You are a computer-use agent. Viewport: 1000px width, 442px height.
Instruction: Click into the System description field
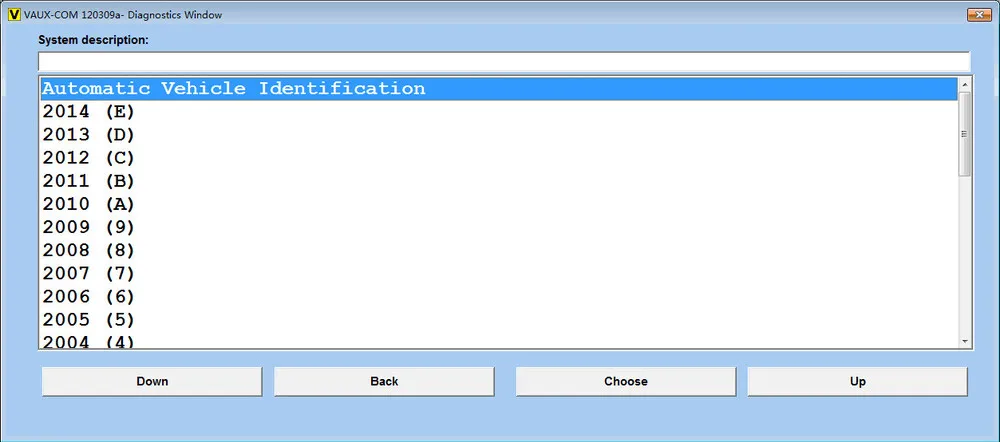tap(504, 61)
